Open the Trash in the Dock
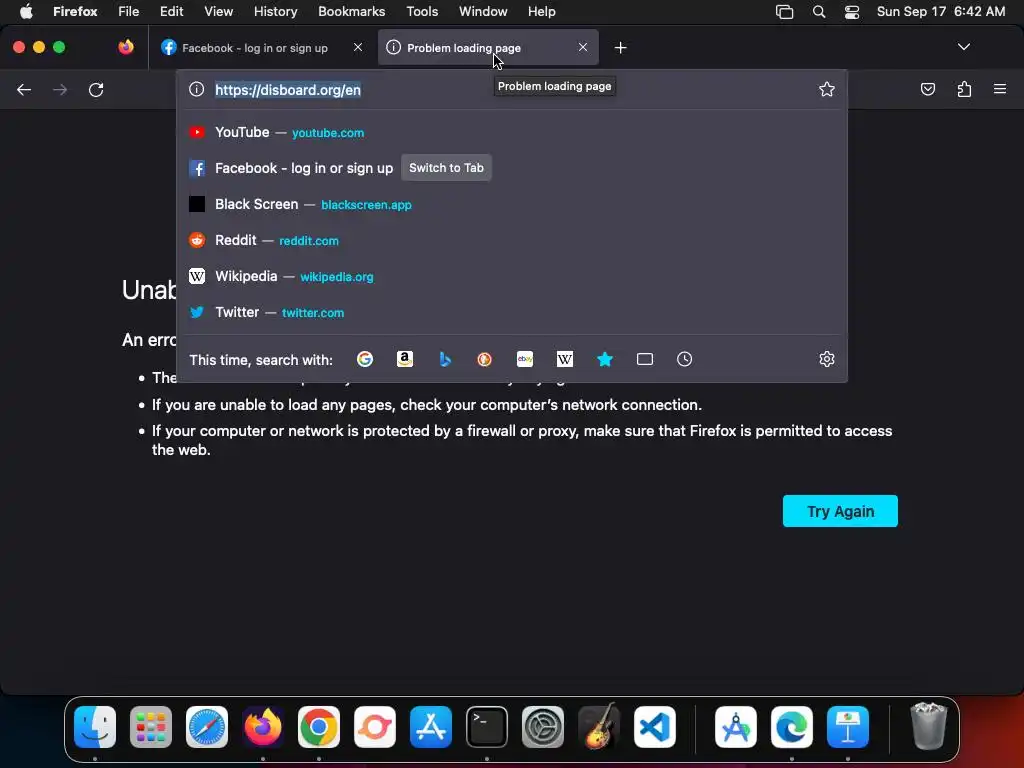 pyautogui.click(x=928, y=726)
